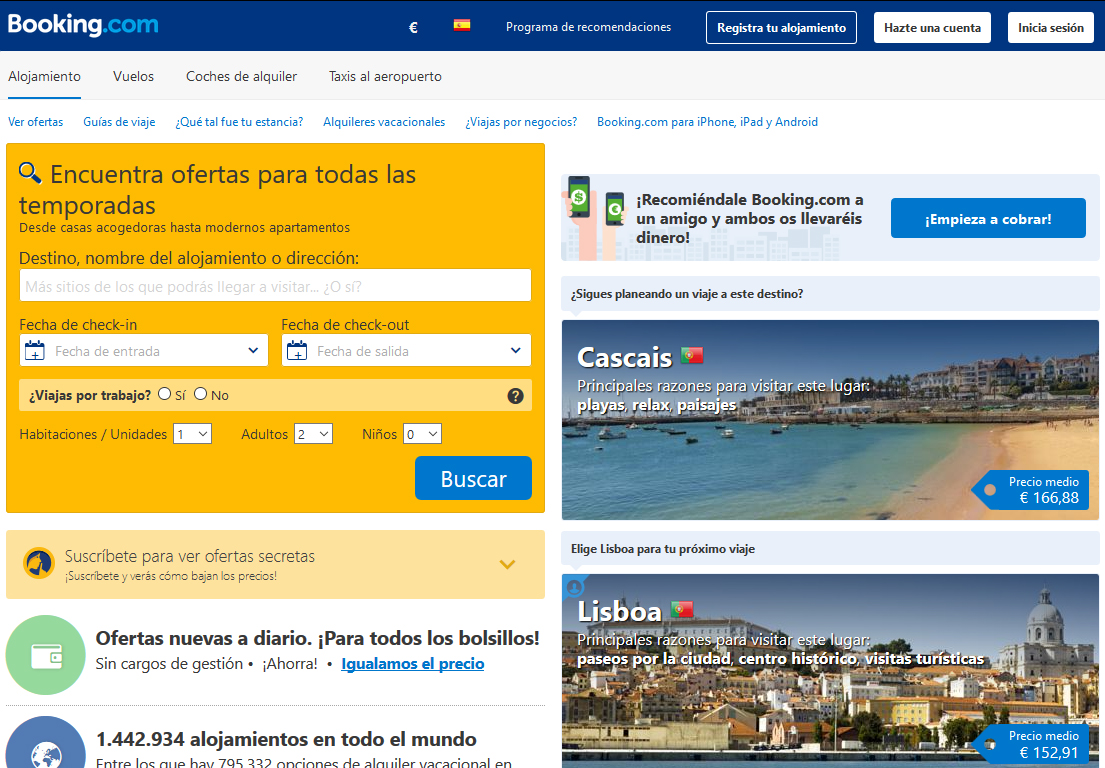Open the Coches de alquiler tab
This screenshot has height=768, width=1105.
click(241, 76)
